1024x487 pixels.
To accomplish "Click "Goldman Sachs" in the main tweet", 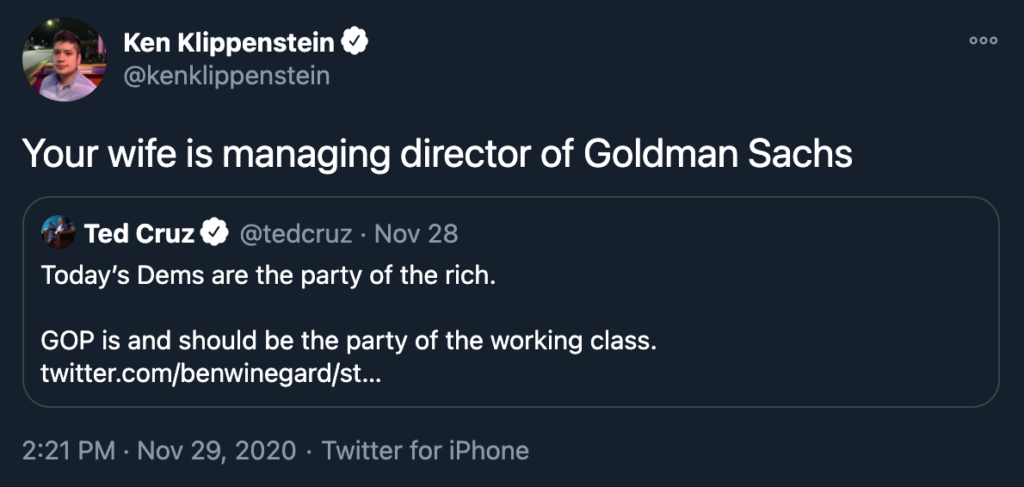I will pyautogui.click(x=717, y=154).
